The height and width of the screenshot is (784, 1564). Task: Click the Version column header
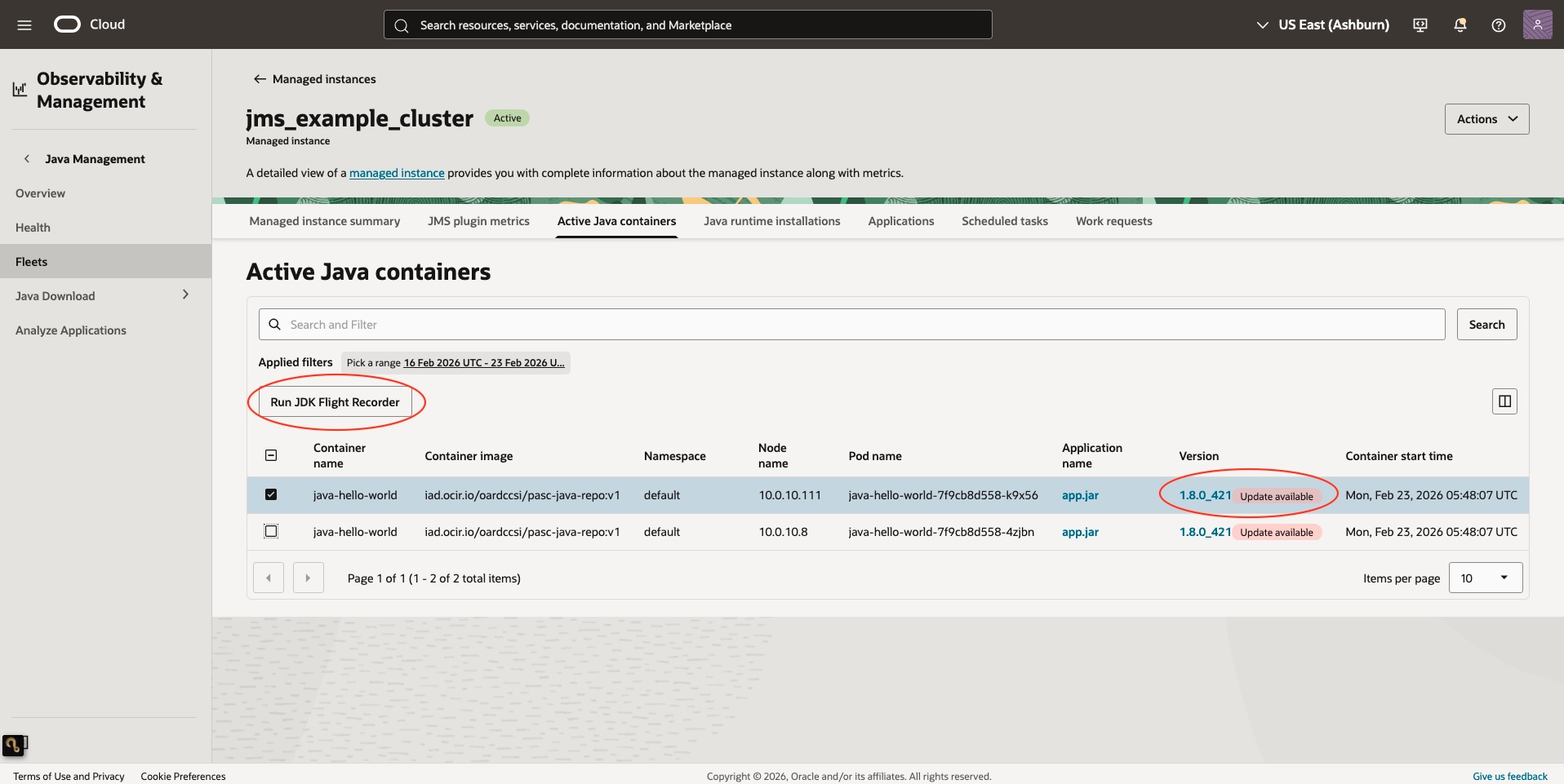coord(1198,456)
